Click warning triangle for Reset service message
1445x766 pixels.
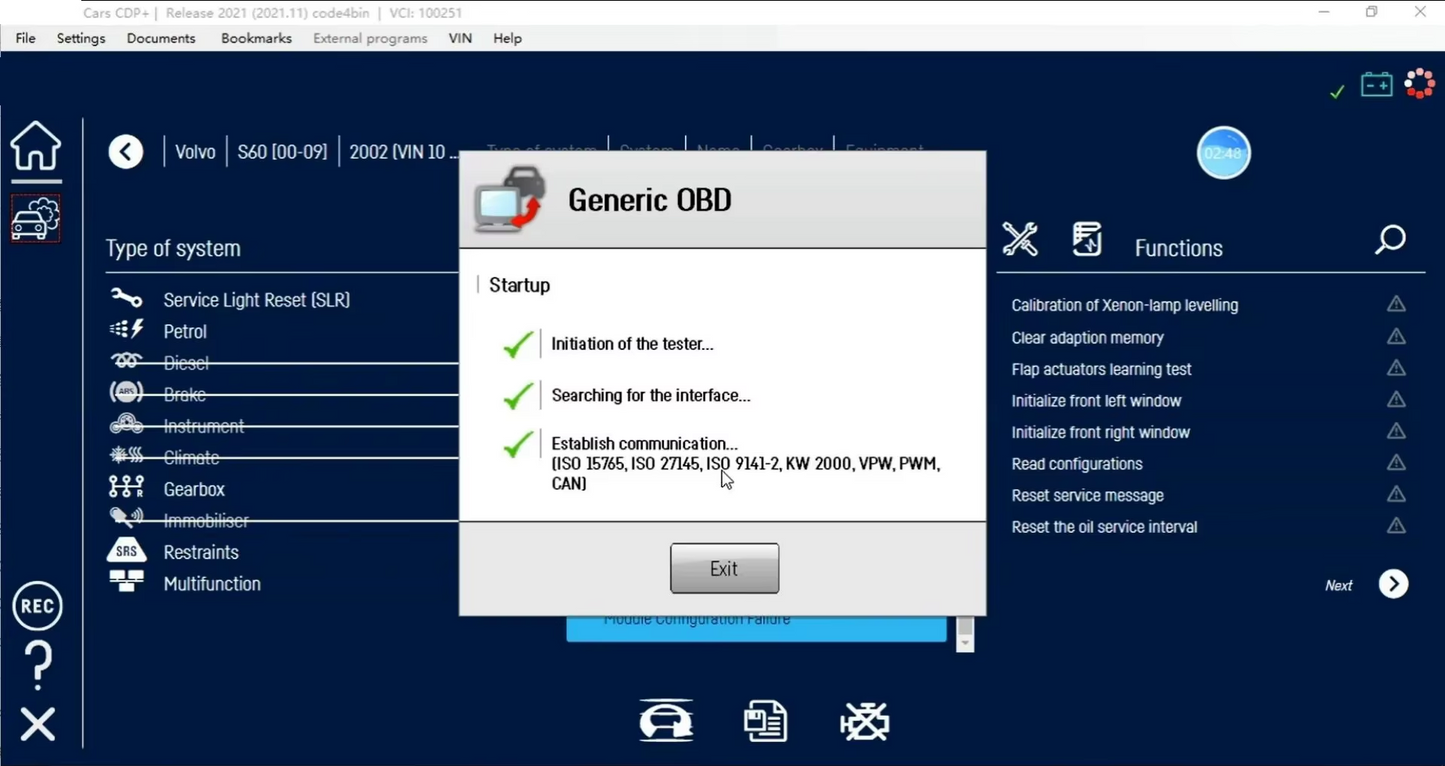coord(1396,494)
